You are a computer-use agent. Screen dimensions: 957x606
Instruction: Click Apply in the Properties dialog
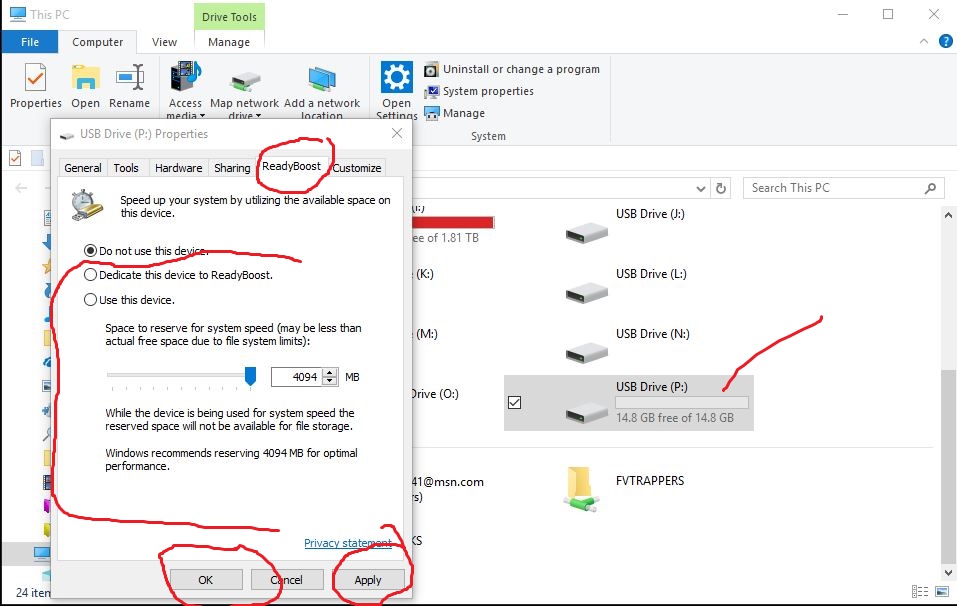click(368, 580)
